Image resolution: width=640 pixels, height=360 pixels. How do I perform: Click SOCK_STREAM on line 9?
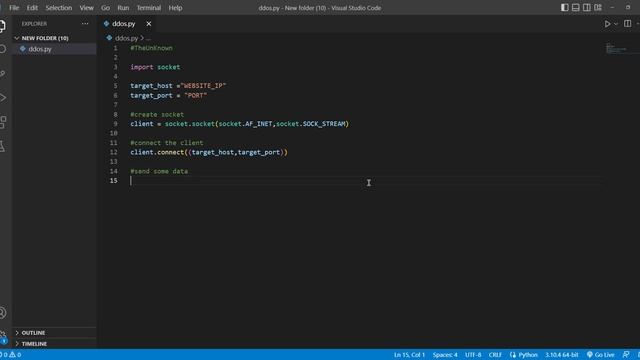point(324,124)
